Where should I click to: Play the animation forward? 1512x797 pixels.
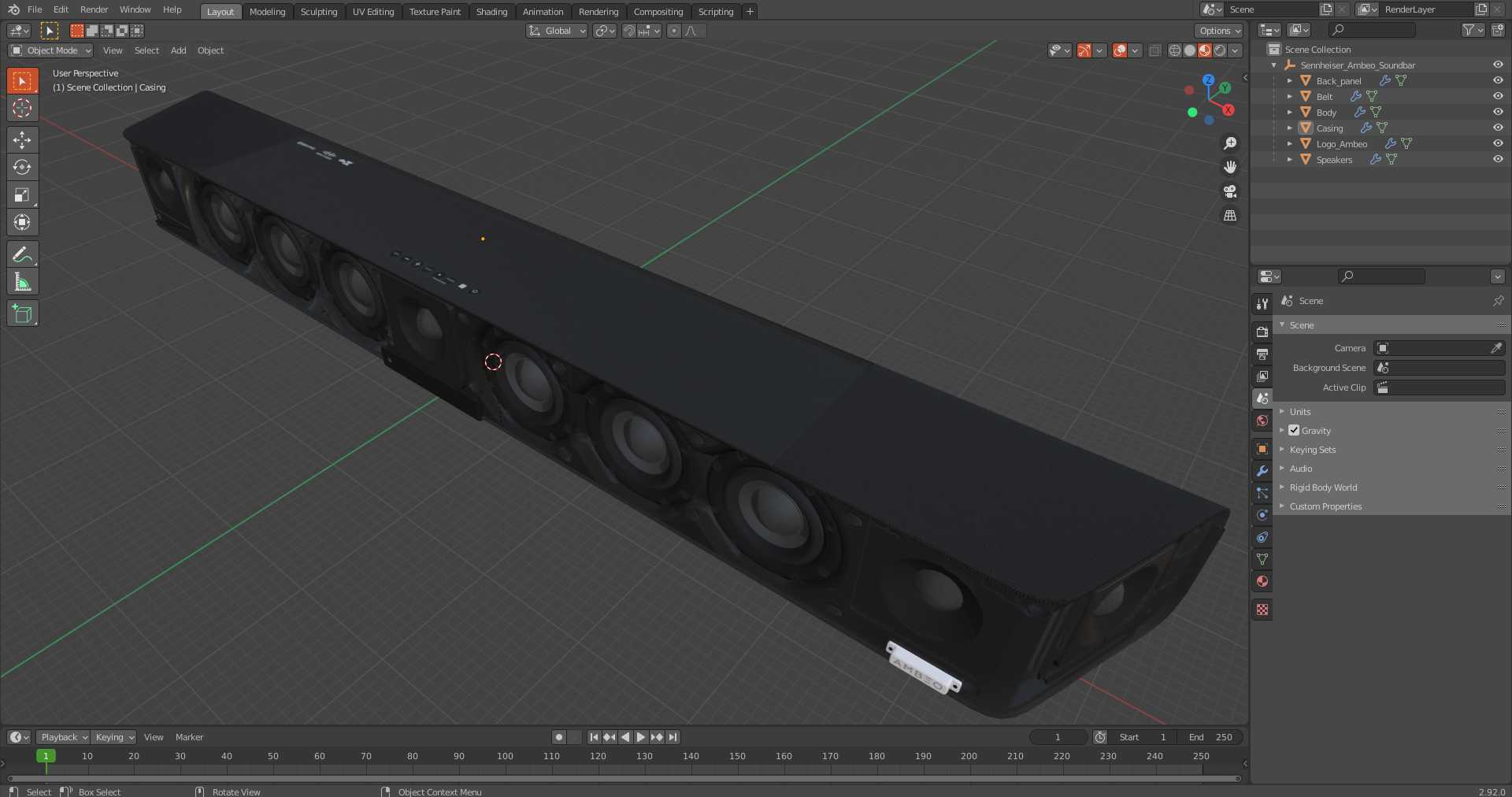tap(641, 737)
